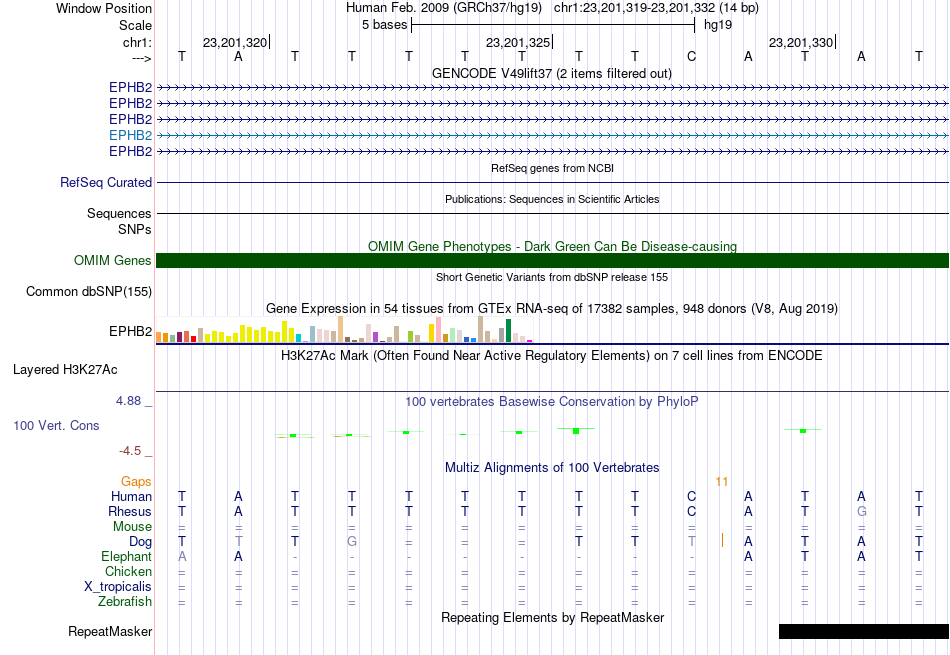Click the hg19 text beside the scale bar
The image size is (950, 655).
click(x=718, y=25)
